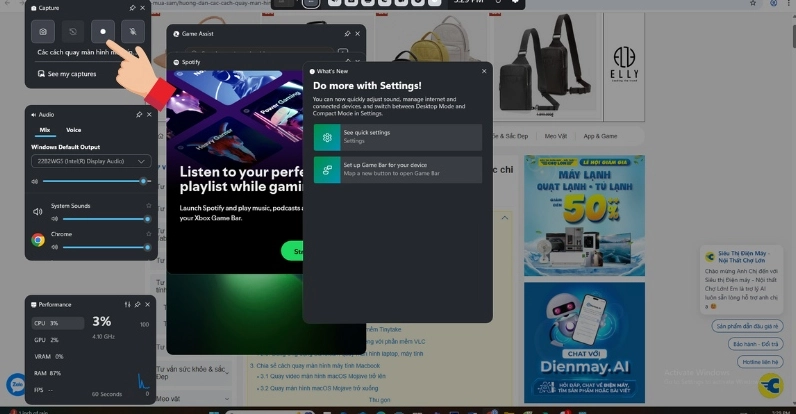Select the GPU 2% metric row

pos(57,340)
